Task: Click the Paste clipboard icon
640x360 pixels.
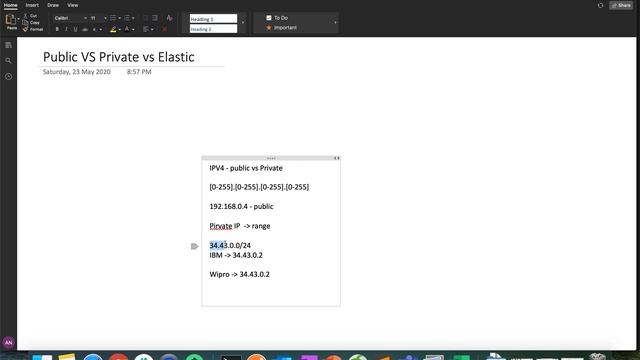Action: click(11, 20)
